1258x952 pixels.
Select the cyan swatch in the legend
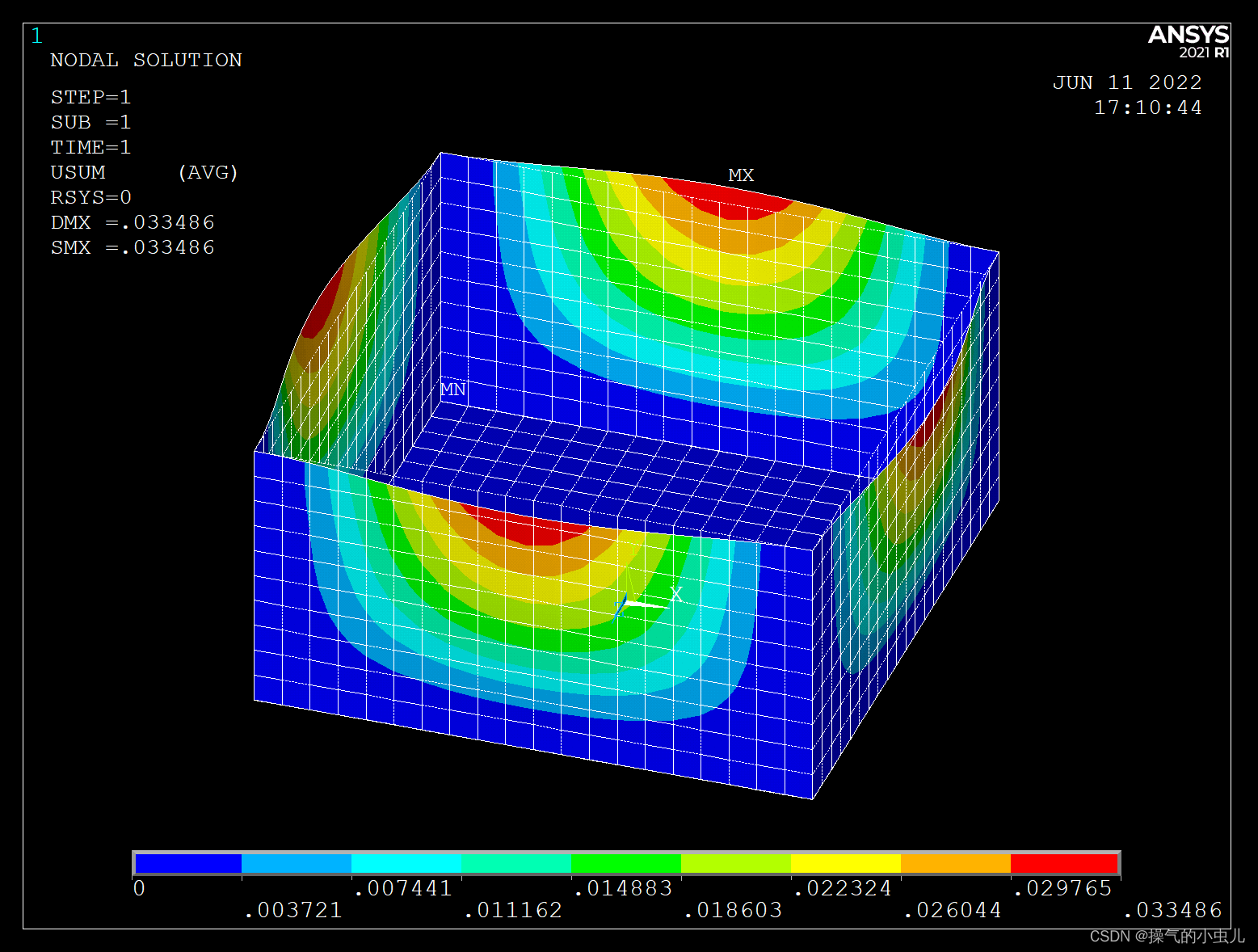406,864
